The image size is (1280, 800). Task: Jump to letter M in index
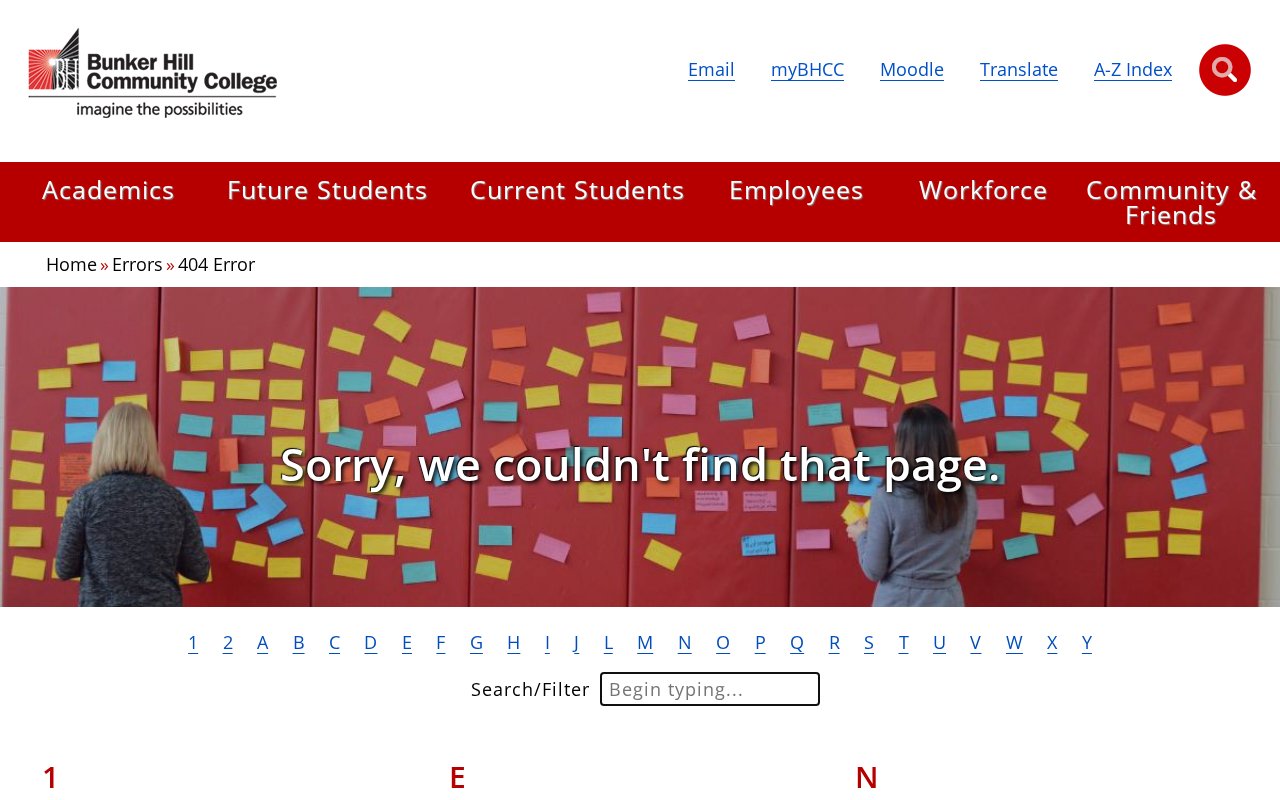(645, 643)
